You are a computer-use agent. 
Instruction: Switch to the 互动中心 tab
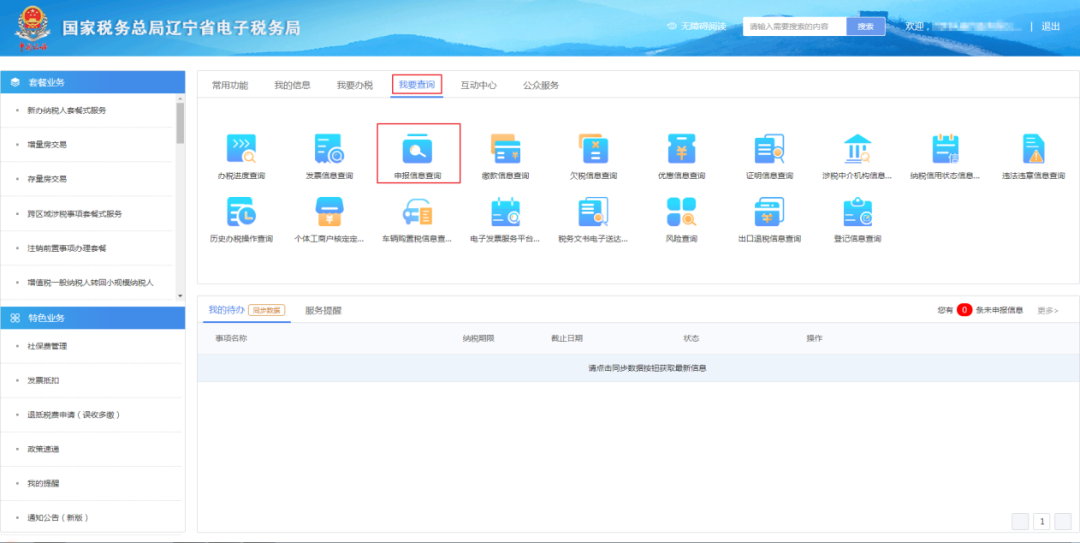(478, 86)
